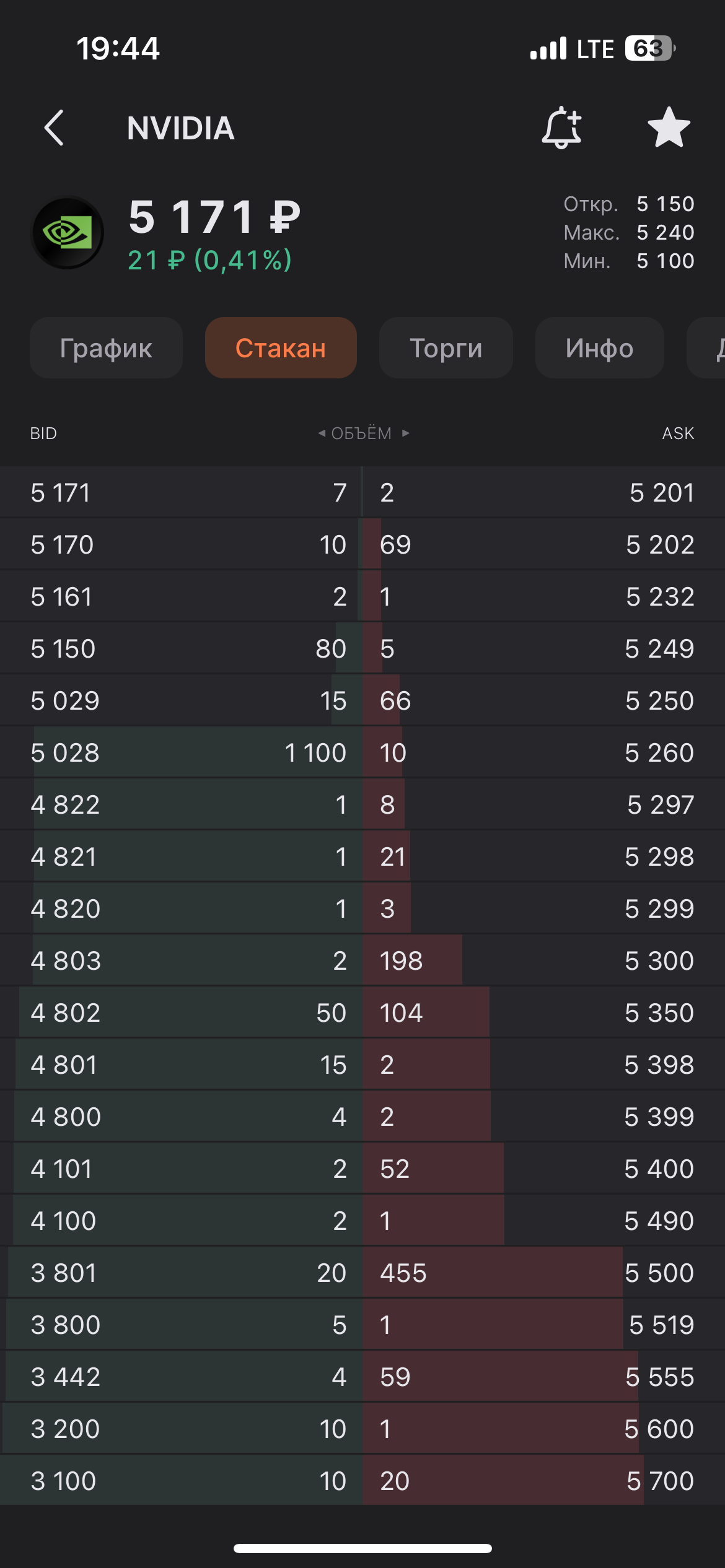This screenshot has height=1568, width=725.
Task: Tap the left volume arrow
Action: (322, 433)
